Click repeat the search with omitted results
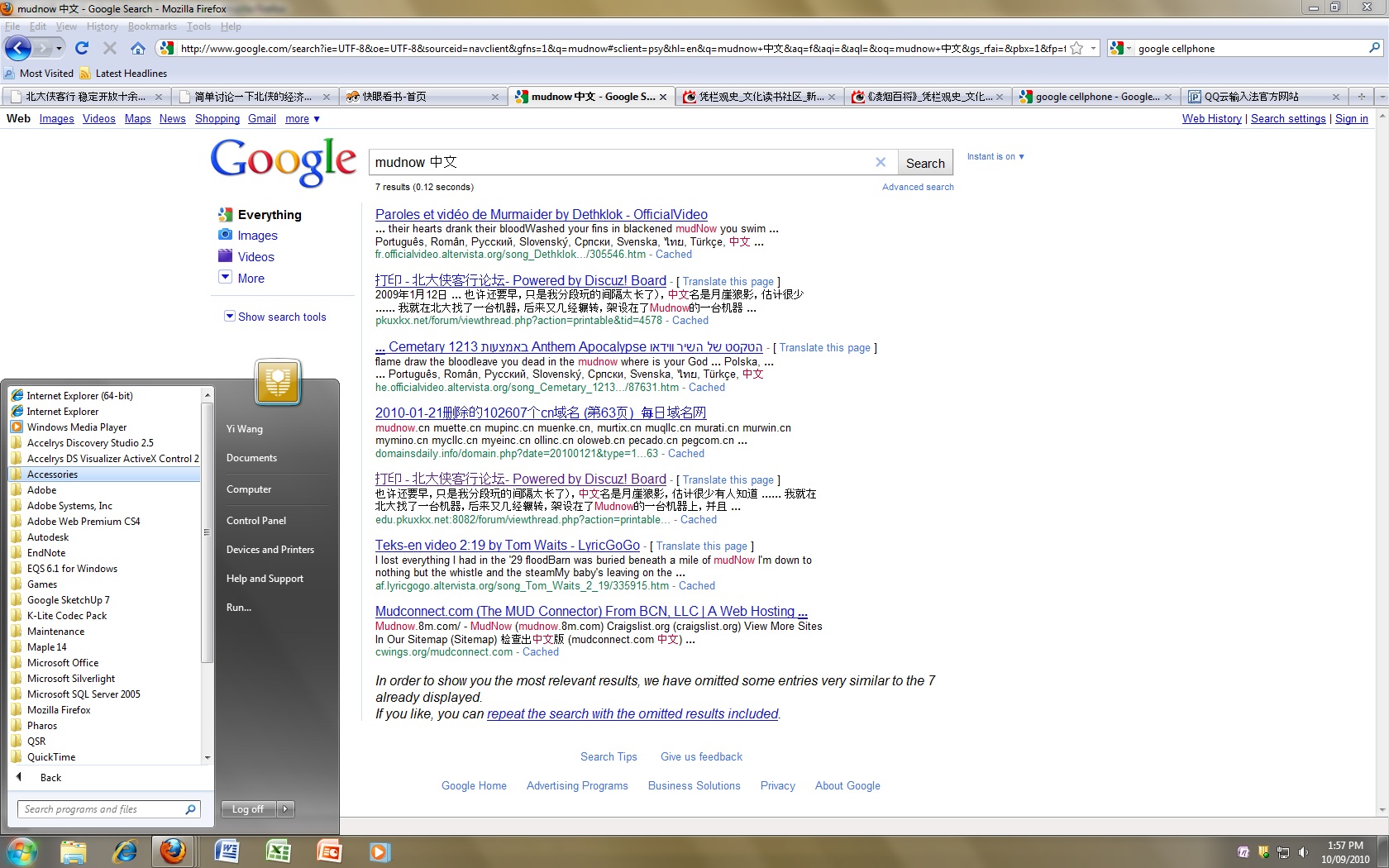Screen dimensions: 1389x868 click(x=632, y=713)
